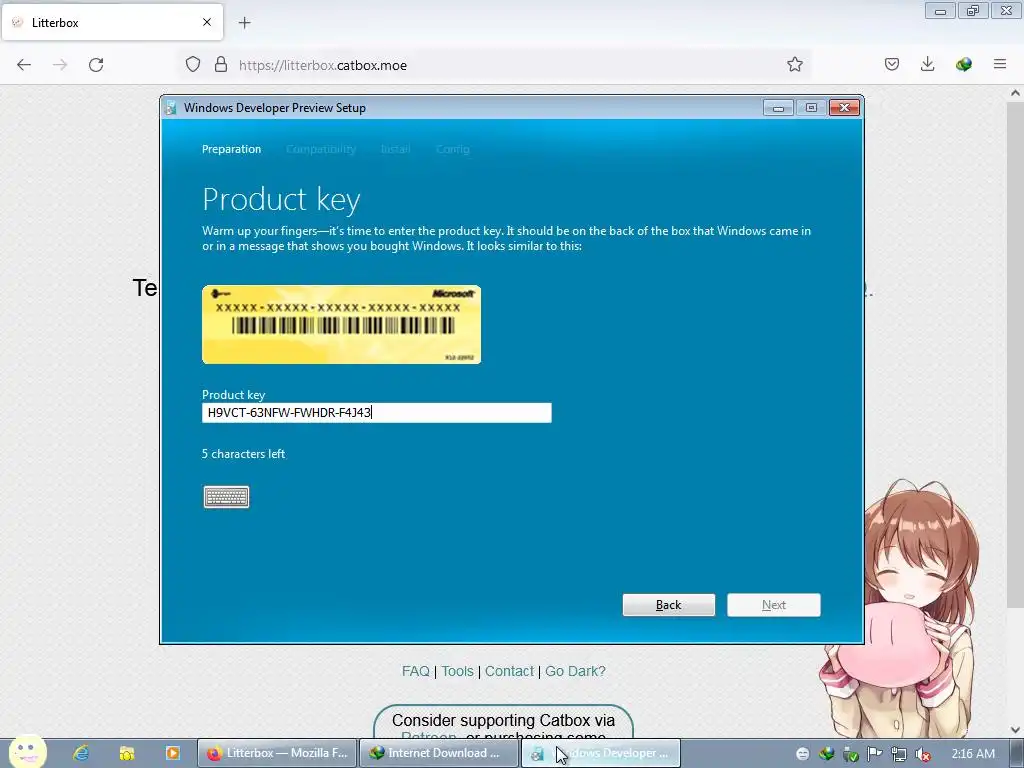The image size is (1024, 768).
Task: Switch to Internet Download Manager taskbar button
Action: [440, 753]
